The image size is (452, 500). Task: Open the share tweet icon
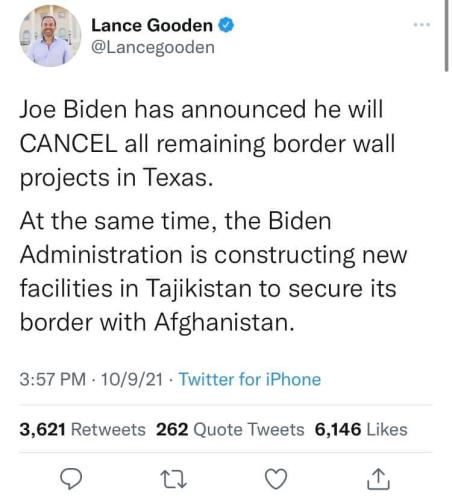point(378,479)
